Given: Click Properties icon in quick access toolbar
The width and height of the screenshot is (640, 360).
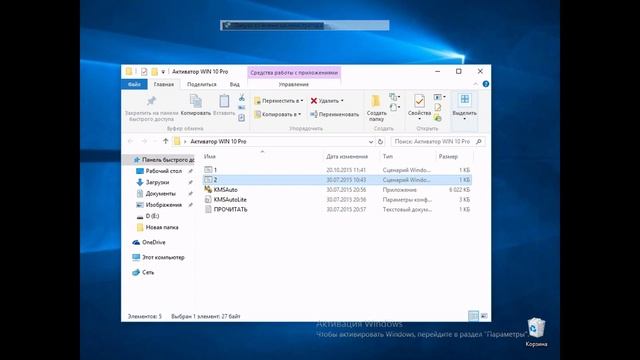Looking at the screenshot, I should pos(144,71).
